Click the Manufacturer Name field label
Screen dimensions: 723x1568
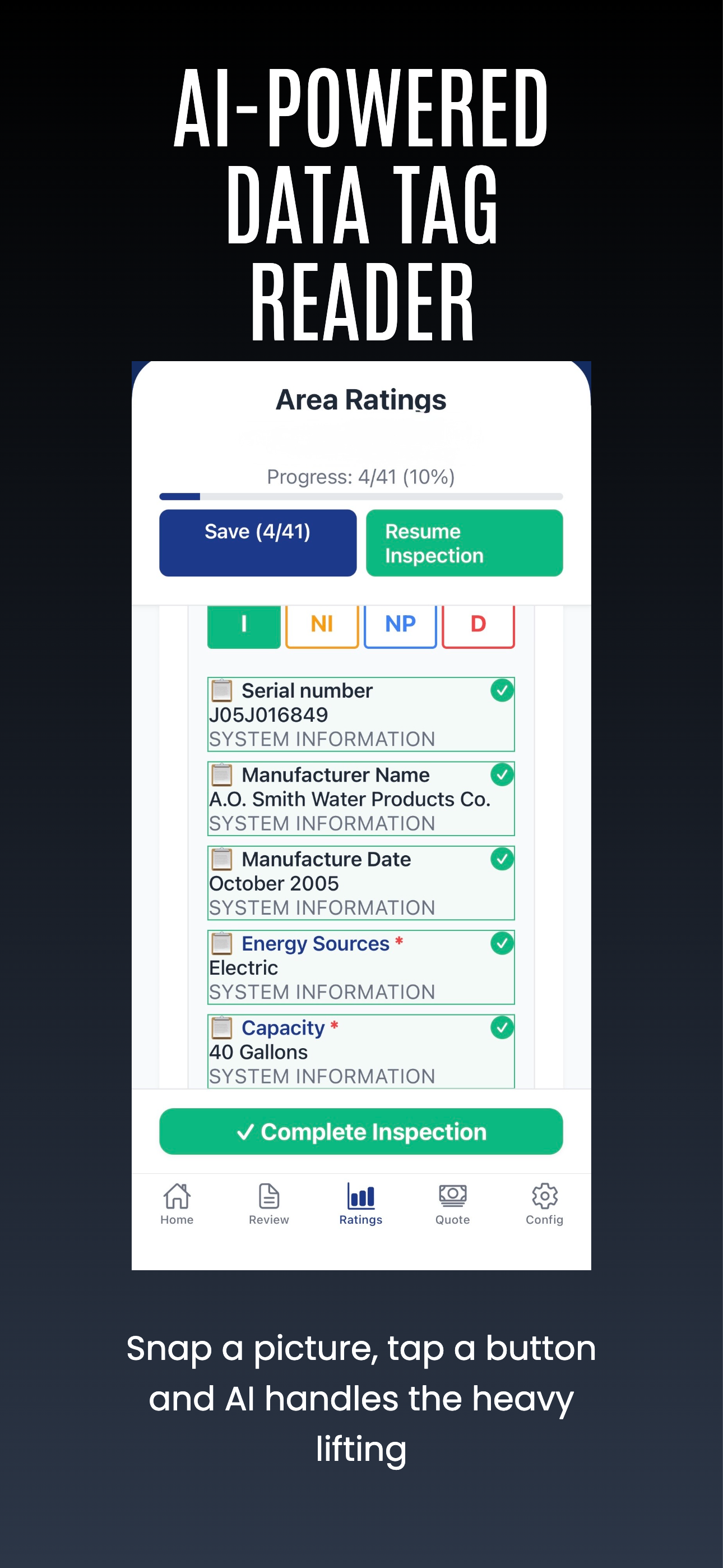pos(335,774)
